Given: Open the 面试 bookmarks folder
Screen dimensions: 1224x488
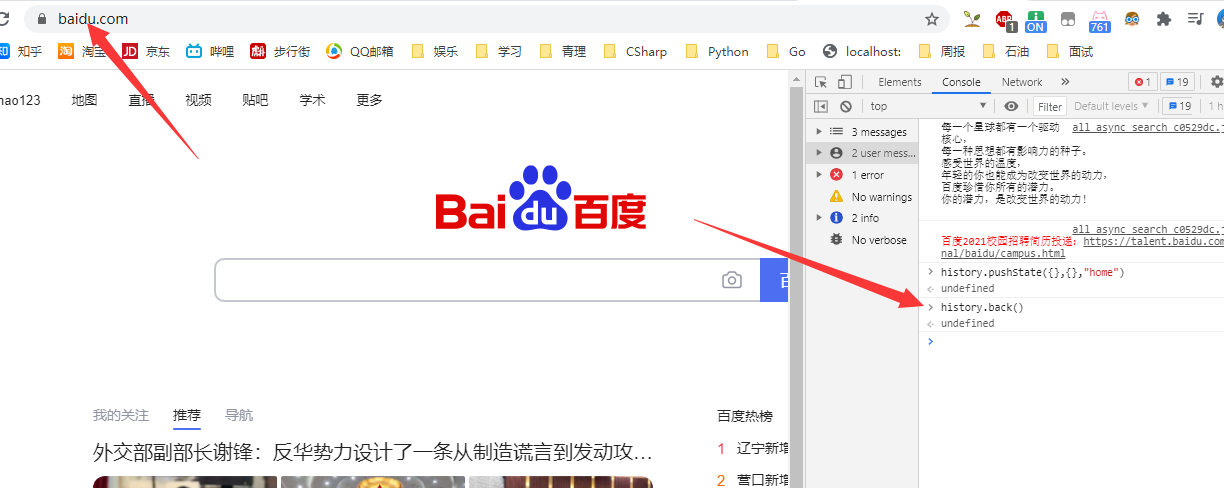Looking at the screenshot, I should click(x=1070, y=51).
